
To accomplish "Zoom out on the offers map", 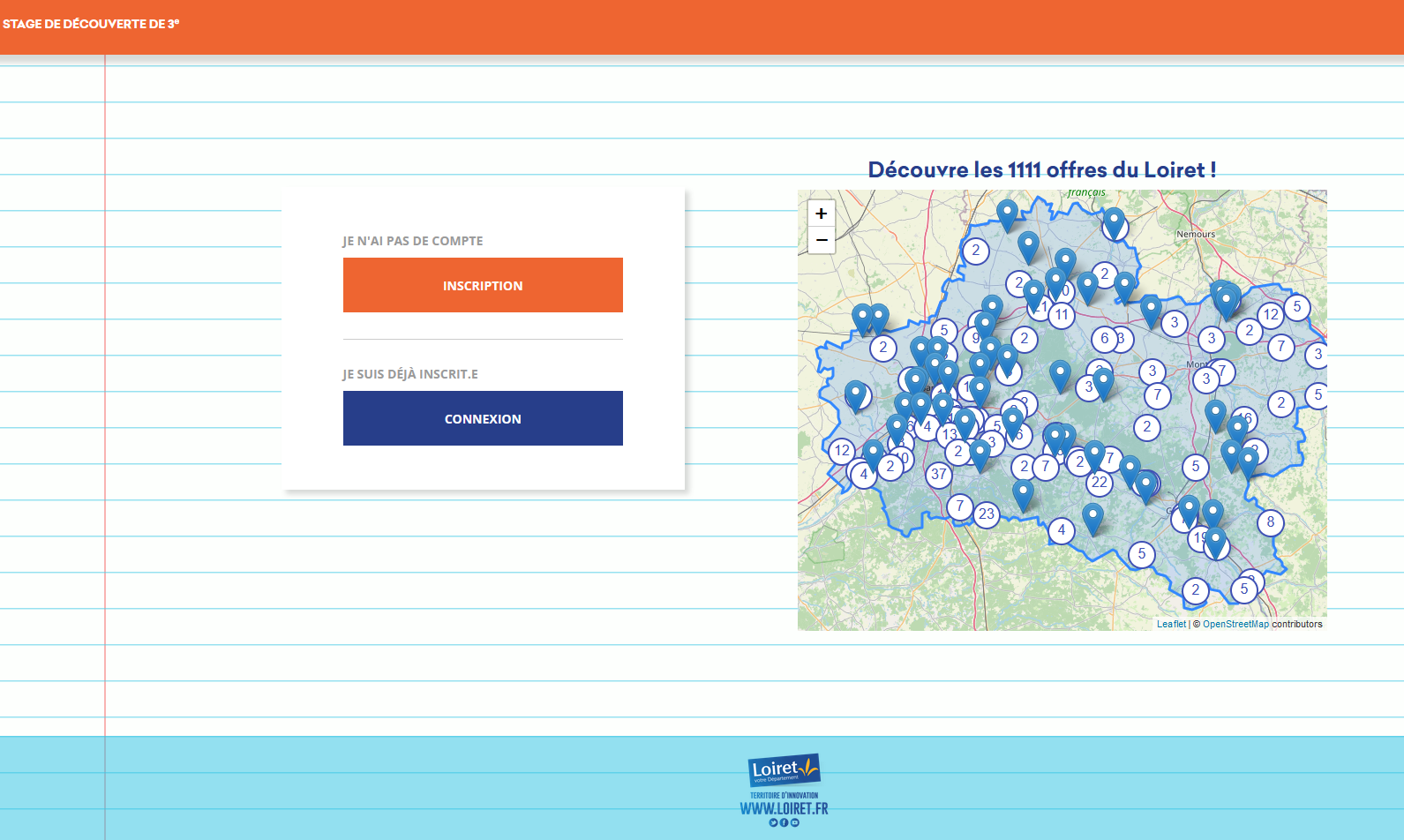I will click(821, 240).
